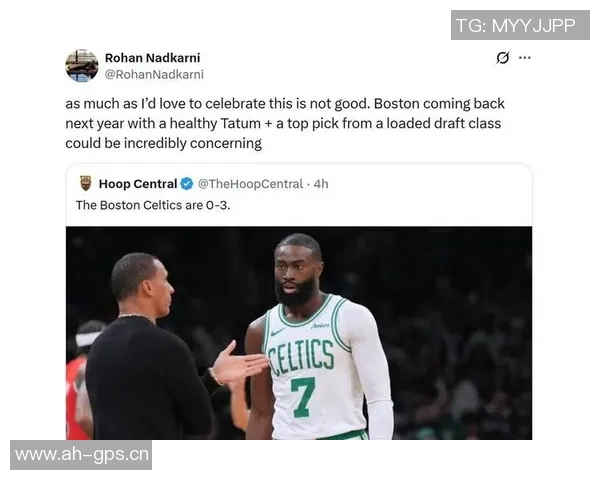The height and width of the screenshot is (480, 600).
Task: Click the Grok slashed-circle icon
Action: (503, 58)
